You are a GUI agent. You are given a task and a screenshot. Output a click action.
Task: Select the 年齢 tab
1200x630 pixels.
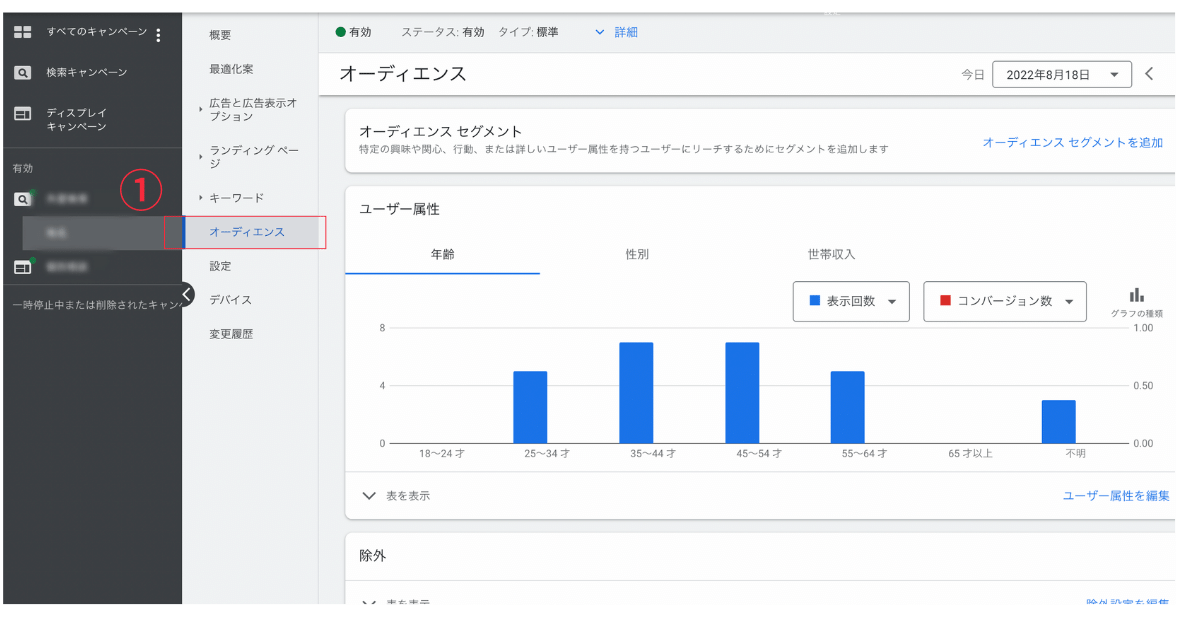tap(442, 254)
